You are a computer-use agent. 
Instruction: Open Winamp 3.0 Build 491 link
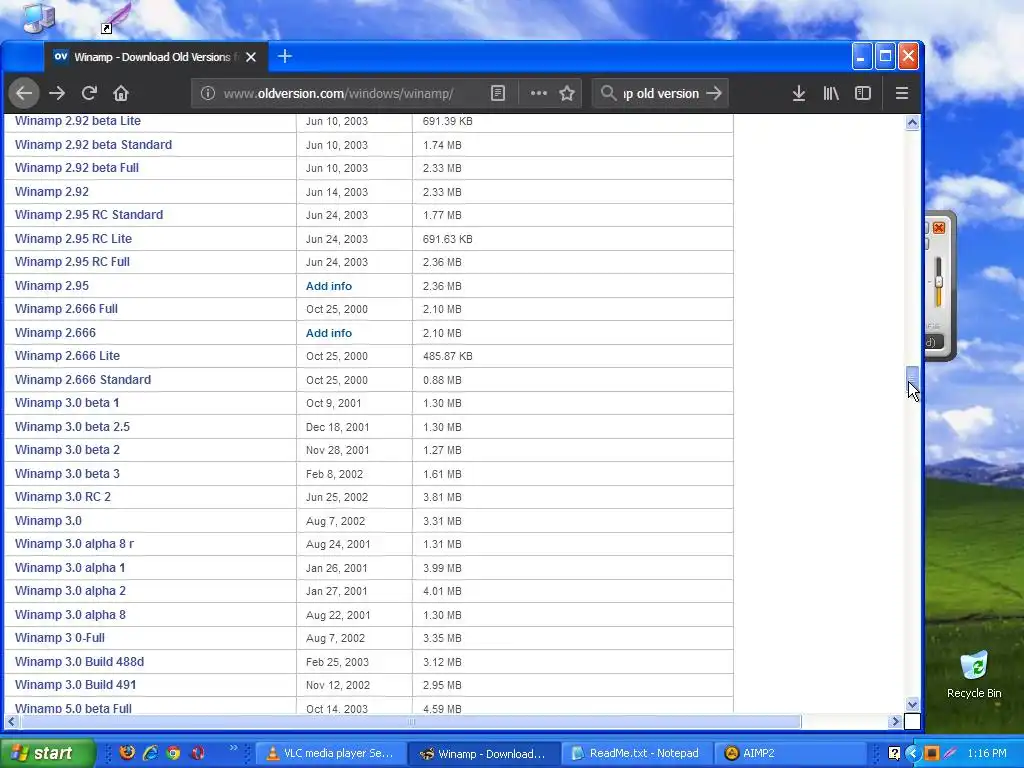point(76,685)
